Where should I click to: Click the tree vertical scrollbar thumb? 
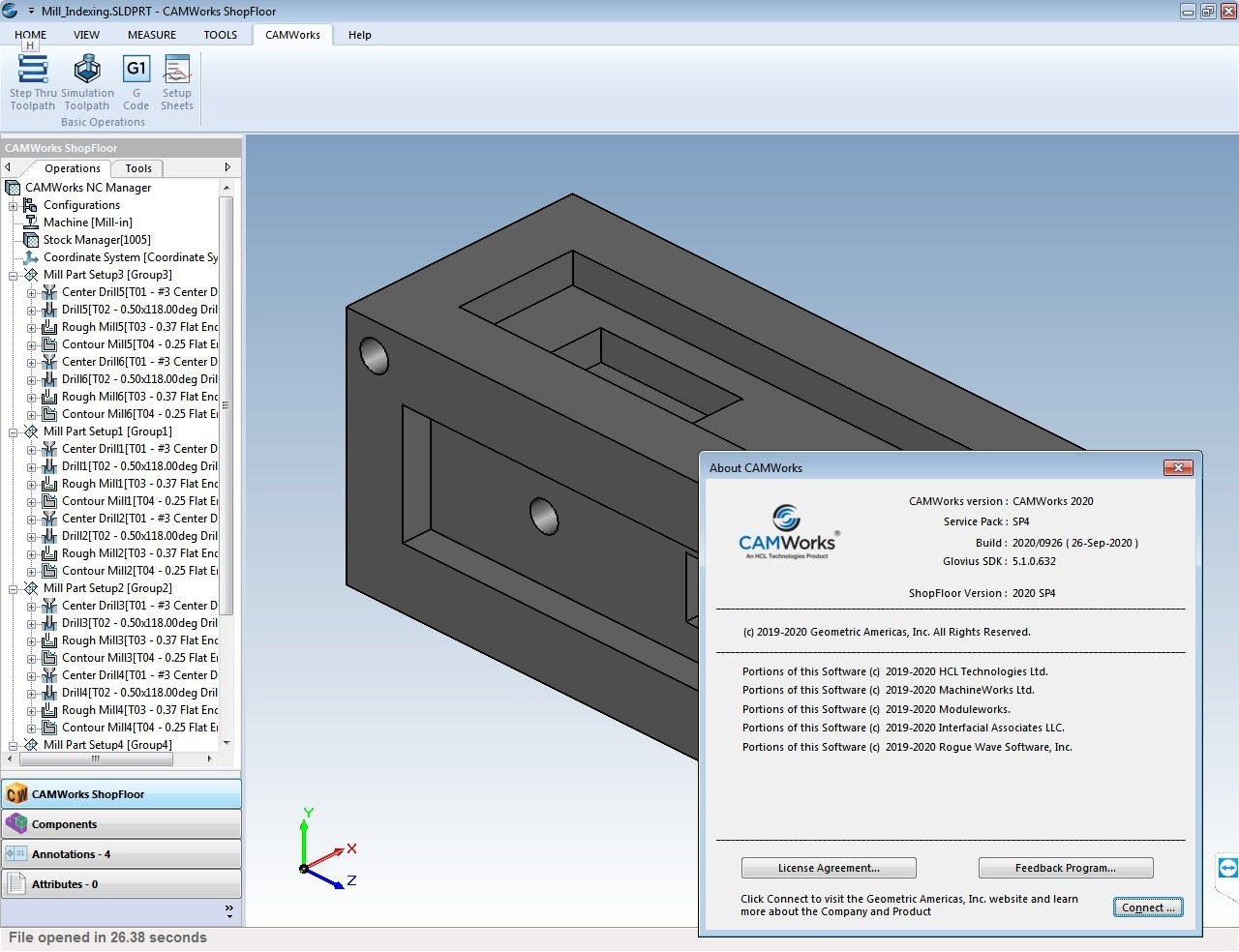coord(227,405)
